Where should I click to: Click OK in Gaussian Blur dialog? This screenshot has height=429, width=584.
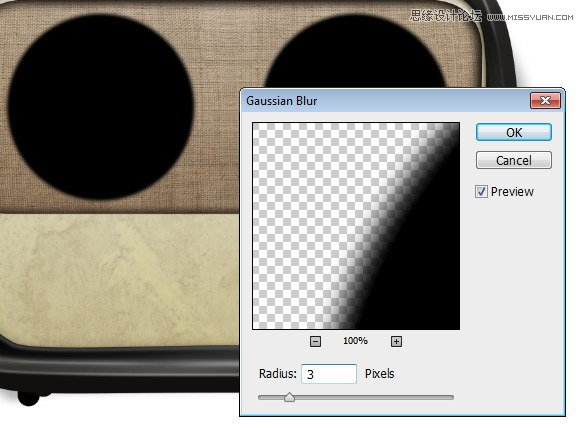point(514,132)
